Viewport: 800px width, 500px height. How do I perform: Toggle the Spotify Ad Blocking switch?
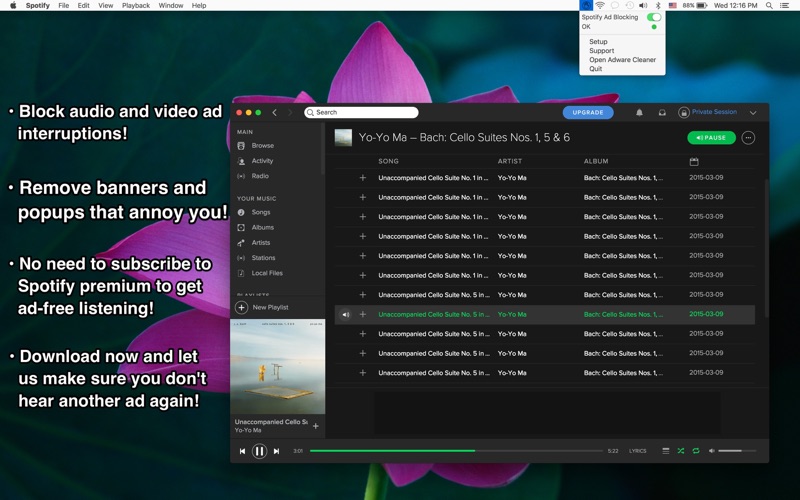click(x=654, y=17)
